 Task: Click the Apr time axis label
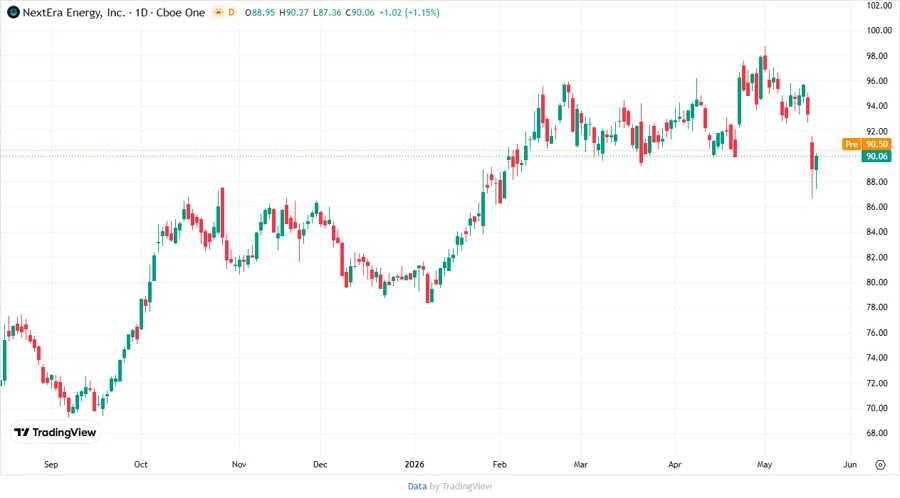point(675,464)
